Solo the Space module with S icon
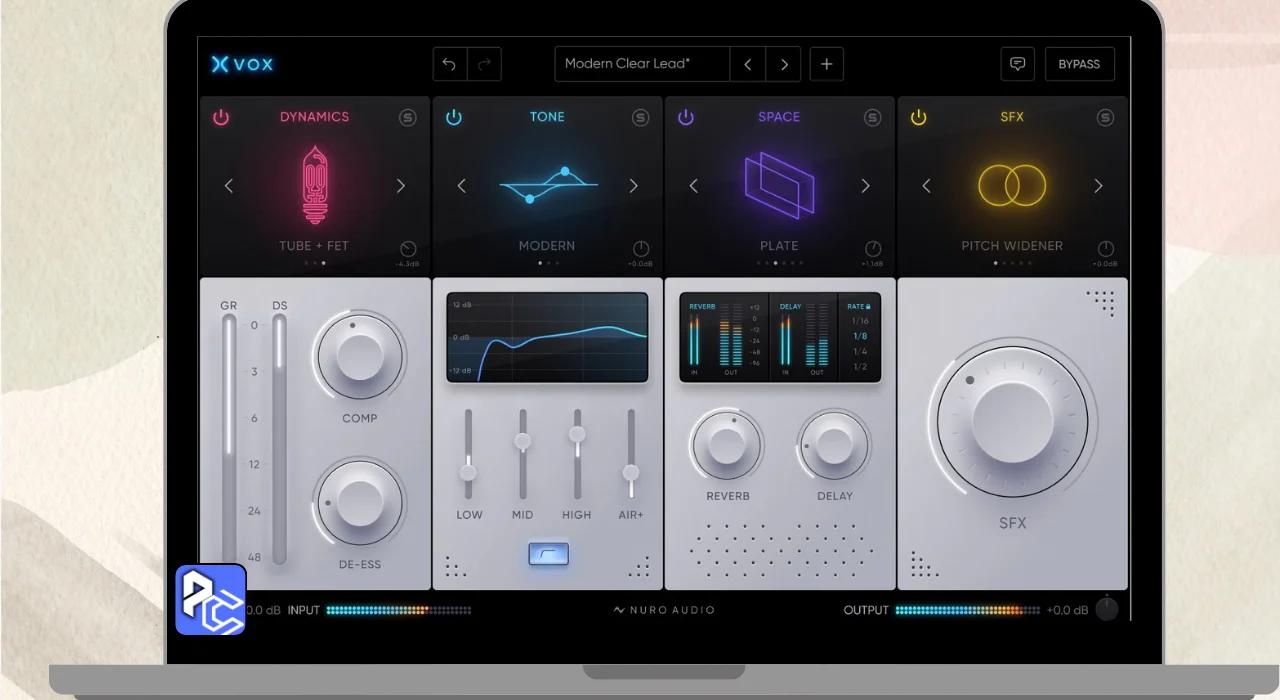 point(873,118)
